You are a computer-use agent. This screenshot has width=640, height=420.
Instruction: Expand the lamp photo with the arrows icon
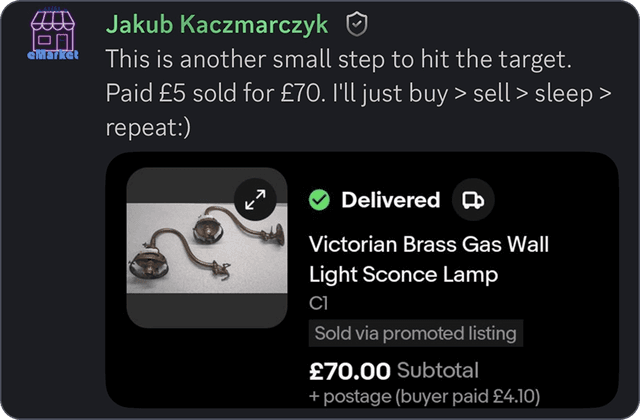tap(255, 200)
